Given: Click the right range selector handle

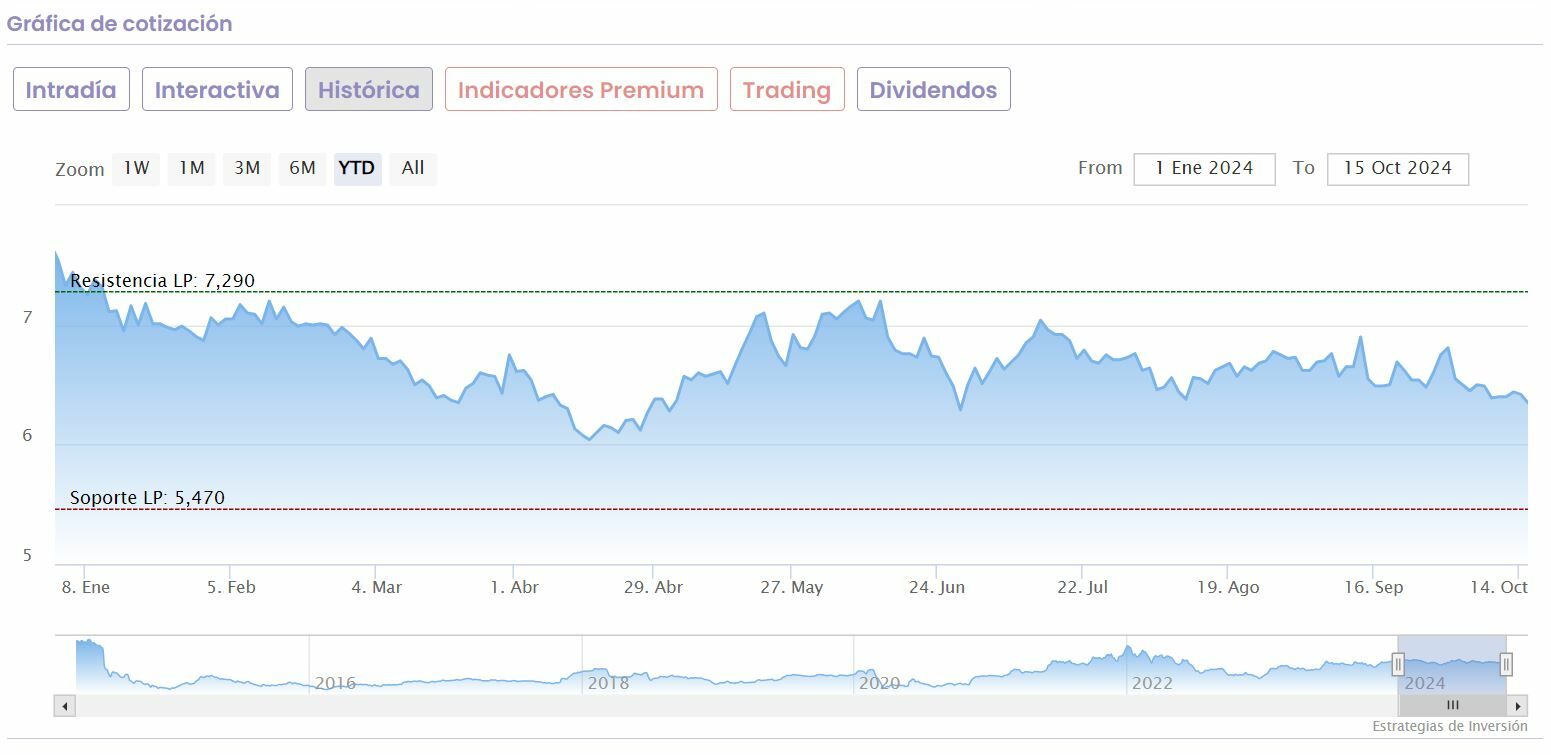Looking at the screenshot, I should tap(1506, 664).
